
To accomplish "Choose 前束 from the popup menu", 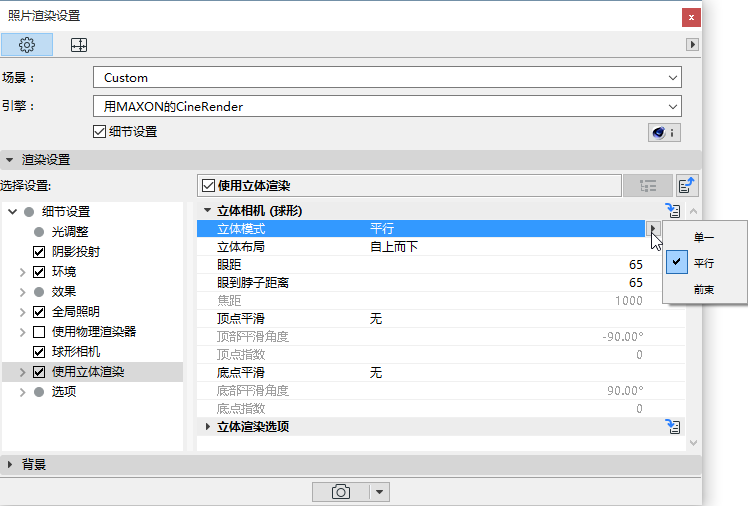I will (705, 289).
